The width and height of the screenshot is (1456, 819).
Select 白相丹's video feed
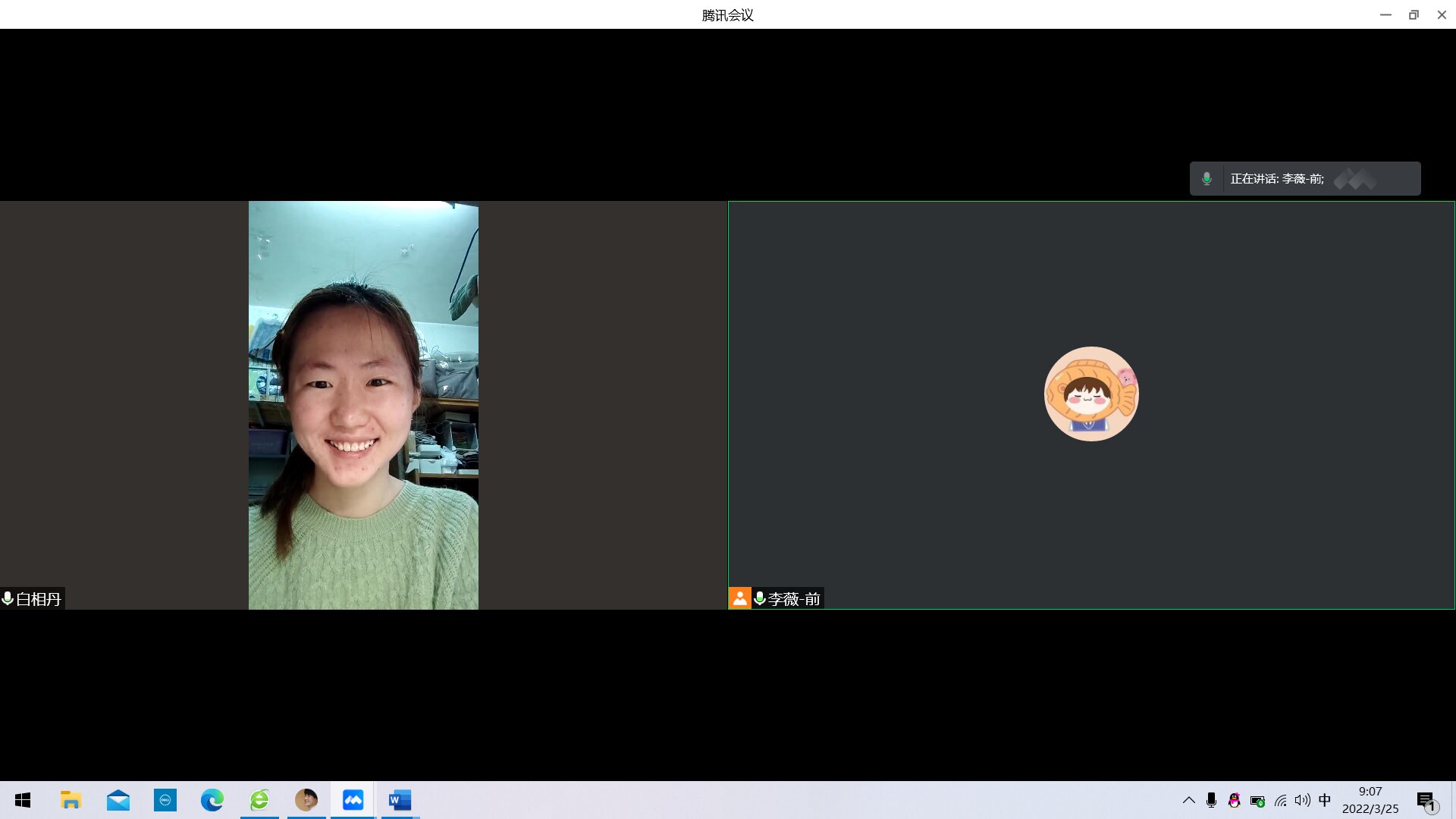363,405
